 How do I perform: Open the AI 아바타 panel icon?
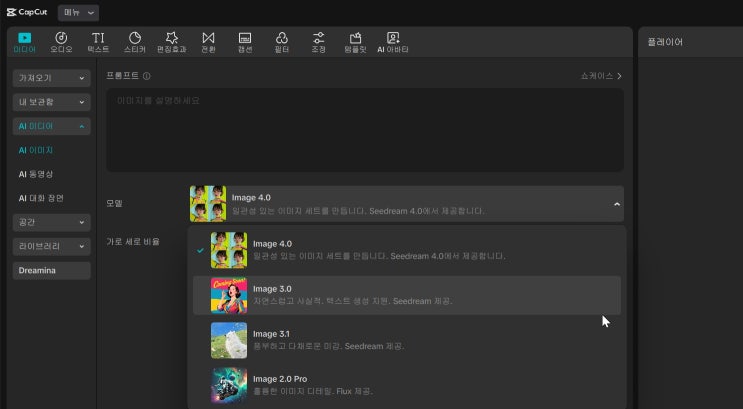[393, 38]
